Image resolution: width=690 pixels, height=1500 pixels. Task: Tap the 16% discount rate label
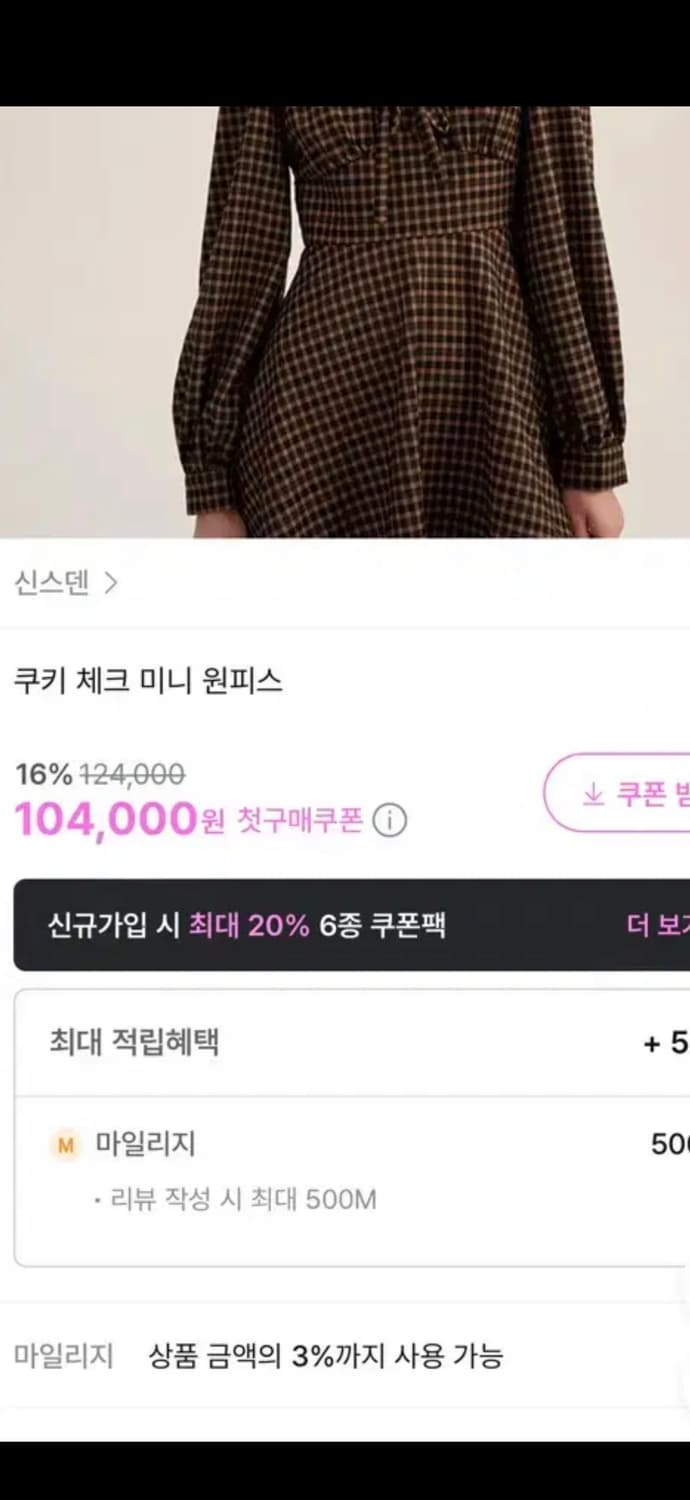click(x=40, y=773)
